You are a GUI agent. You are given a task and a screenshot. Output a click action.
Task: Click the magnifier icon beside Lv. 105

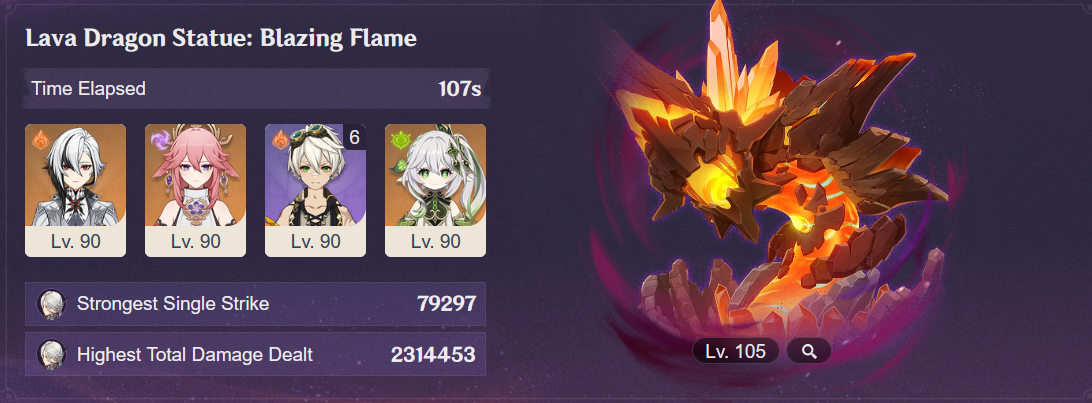(x=809, y=351)
